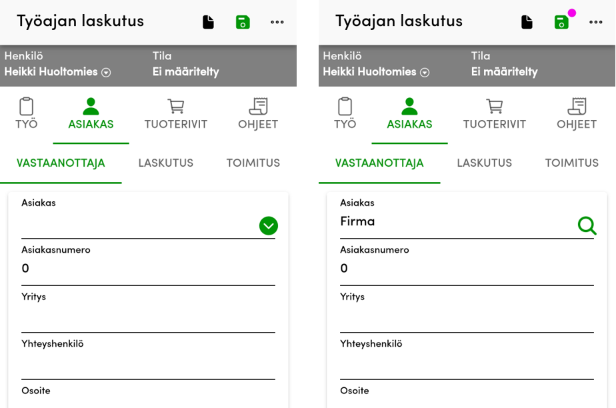Select the Laskutus subtab in left panel
Screen dimensions: 616x408
[166, 163]
